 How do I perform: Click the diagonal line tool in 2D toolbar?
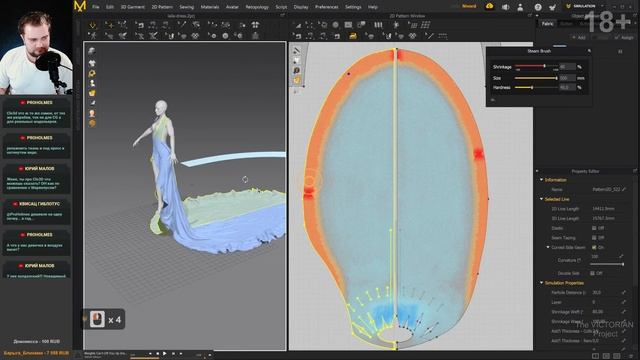pyautogui.click(x=429, y=36)
